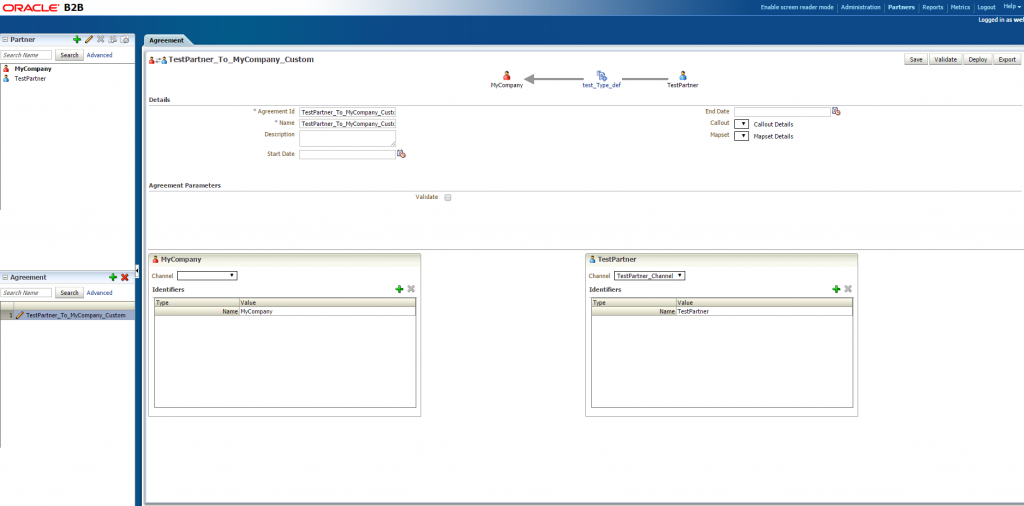The width and height of the screenshot is (1024, 506).
Task: Click the Deploy button
Action: [978, 59]
